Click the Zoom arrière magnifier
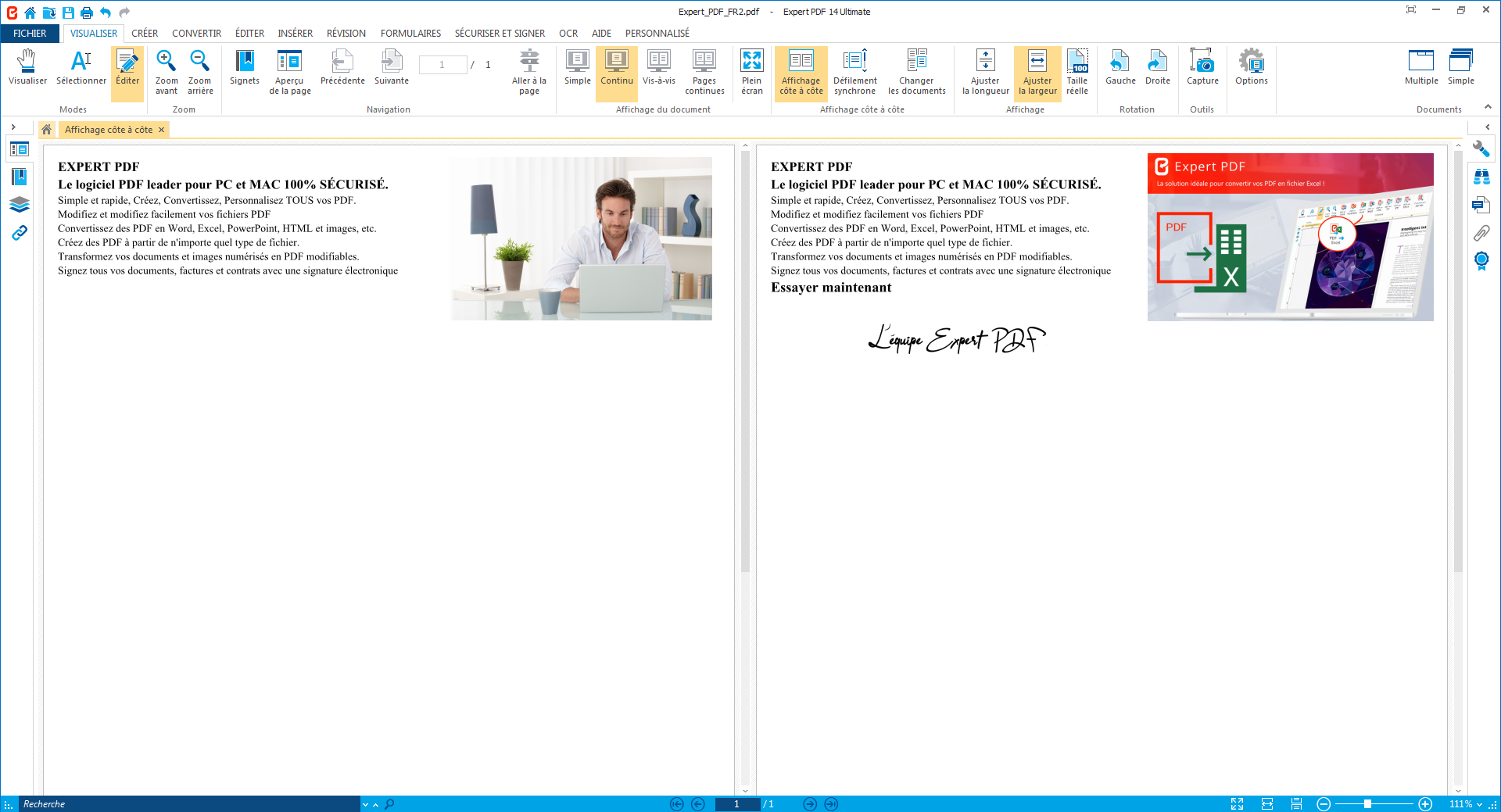The height and width of the screenshot is (812, 1501). click(200, 73)
